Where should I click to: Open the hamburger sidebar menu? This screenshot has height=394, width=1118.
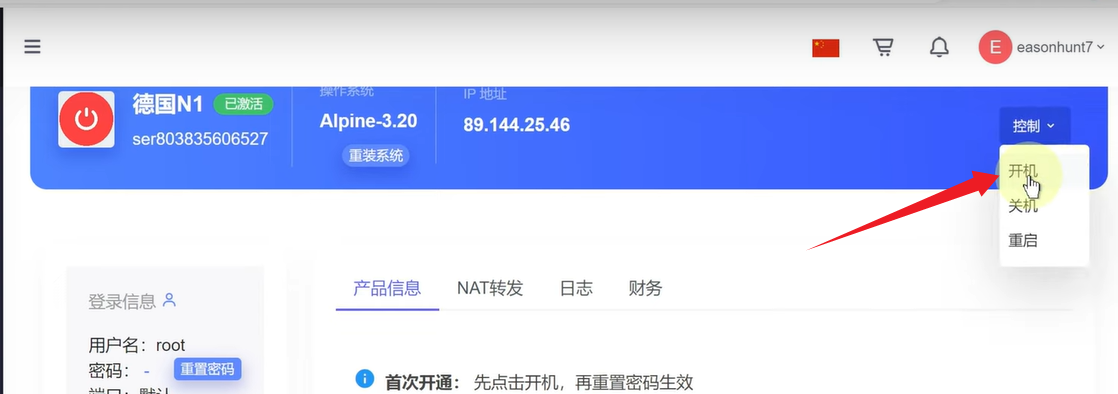[32, 47]
